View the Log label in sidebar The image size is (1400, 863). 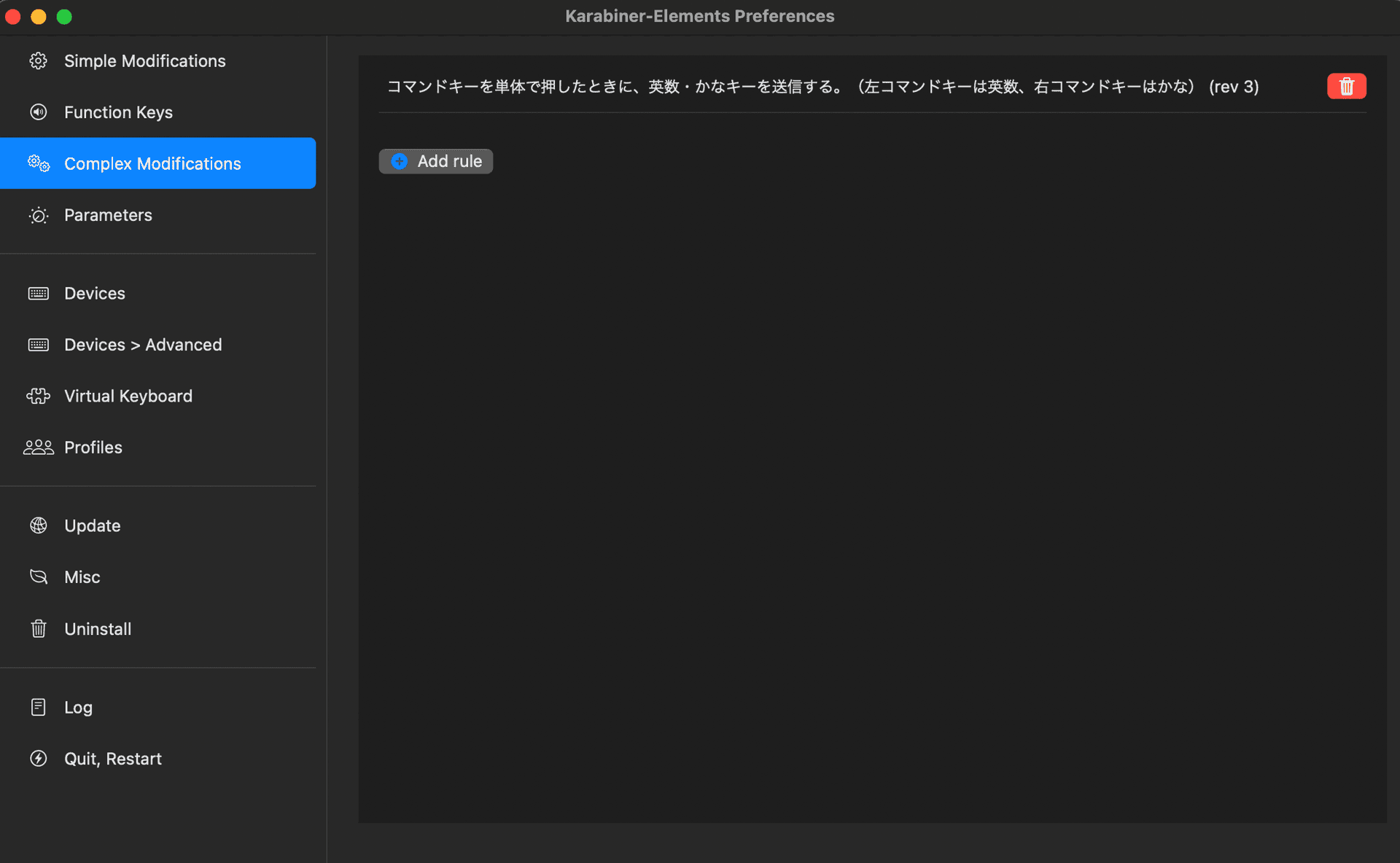78,707
